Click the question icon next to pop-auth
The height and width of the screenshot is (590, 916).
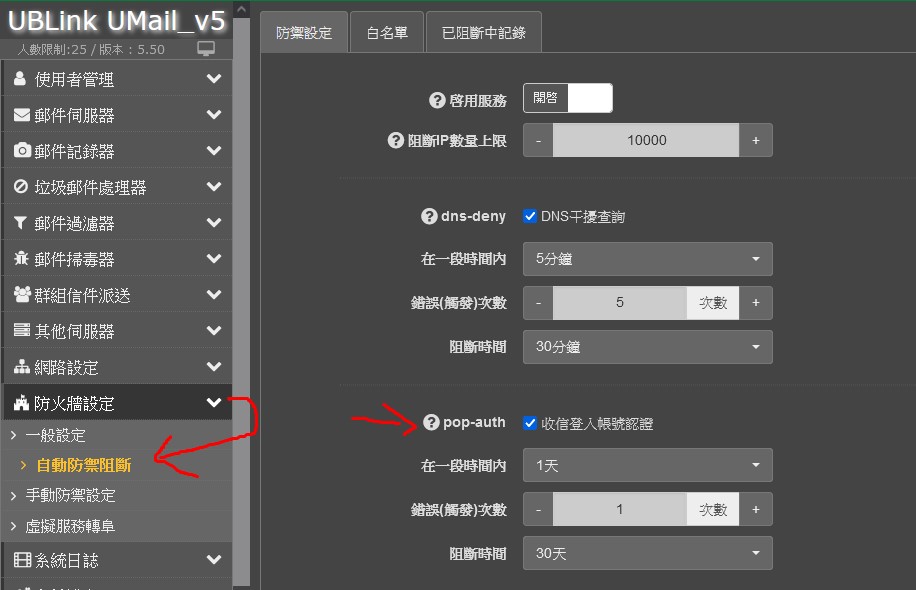[x=432, y=423]
